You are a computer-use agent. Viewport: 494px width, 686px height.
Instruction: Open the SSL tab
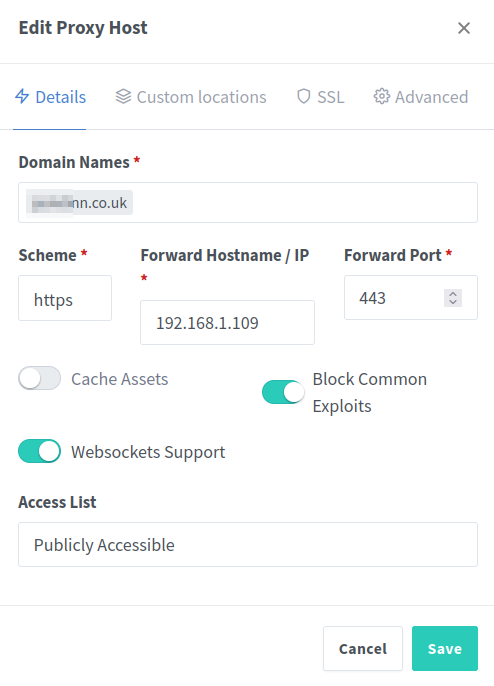tap(320, 97)
